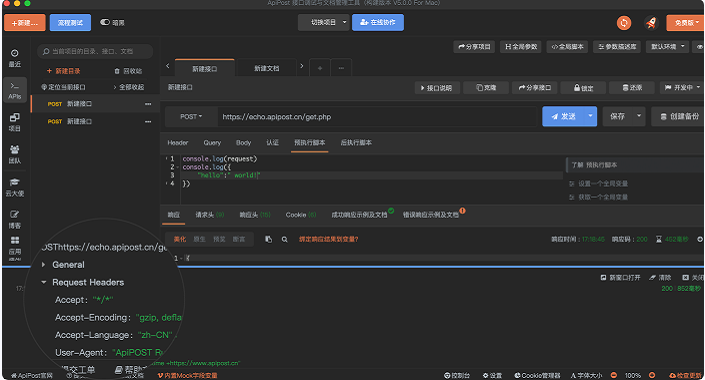Open more options on unselected POST 新建接口 row
The image size is (705, 380).
coord(148,121)
